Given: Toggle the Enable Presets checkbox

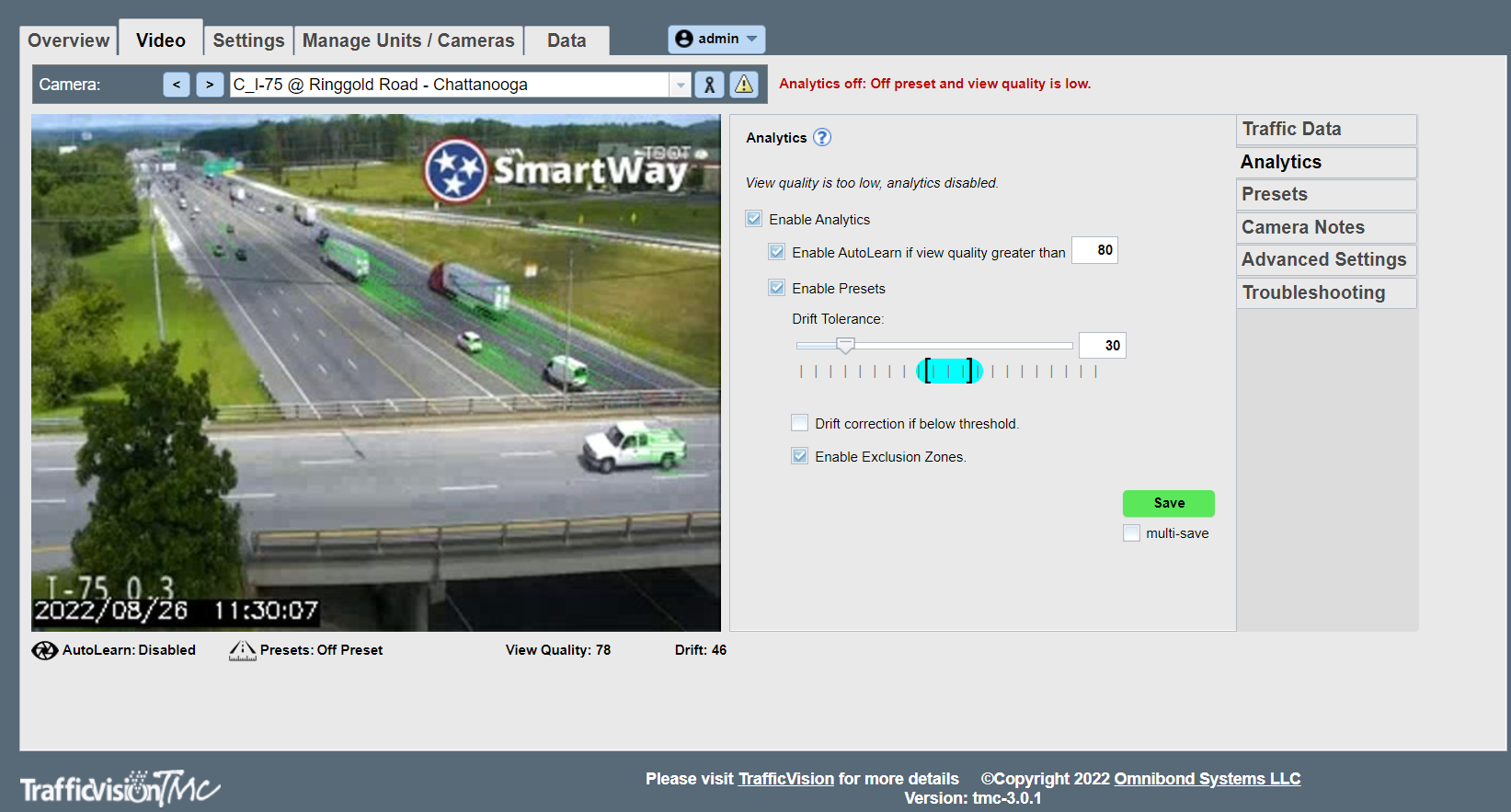Looking at the screenshot, I should 777,288.
